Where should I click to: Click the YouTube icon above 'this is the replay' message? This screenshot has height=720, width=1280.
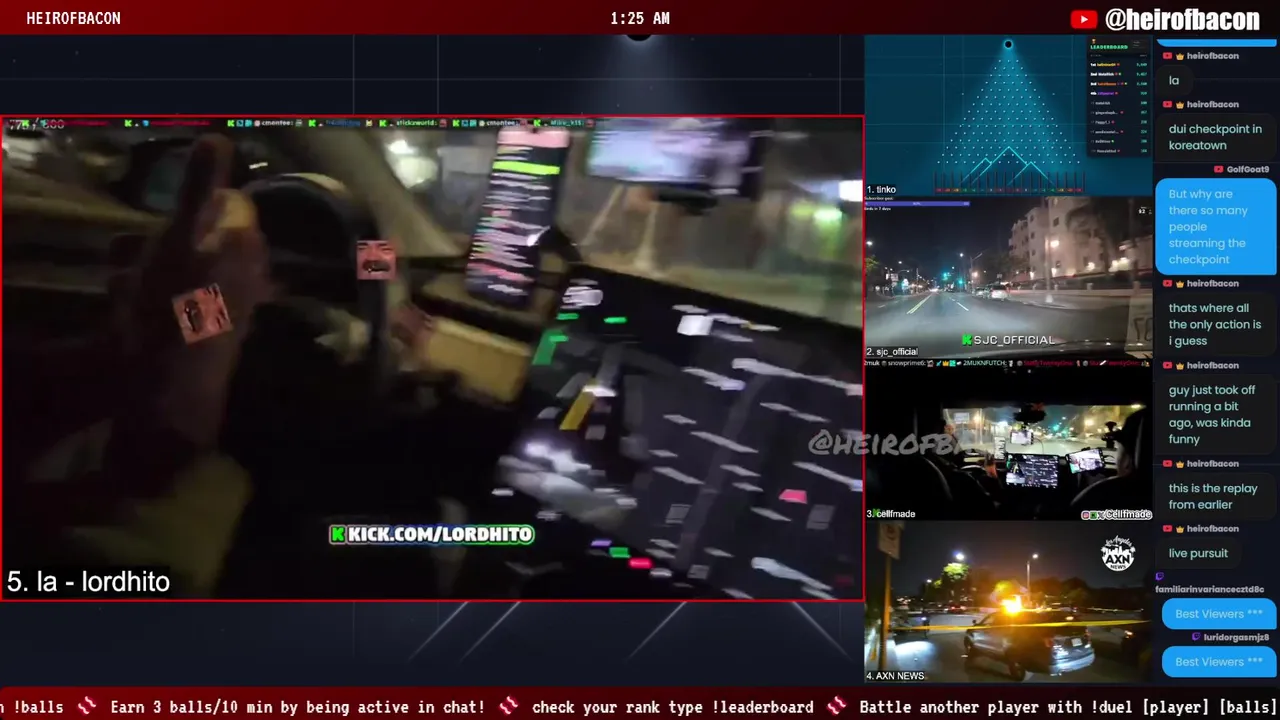click(x=1168, y=464)
